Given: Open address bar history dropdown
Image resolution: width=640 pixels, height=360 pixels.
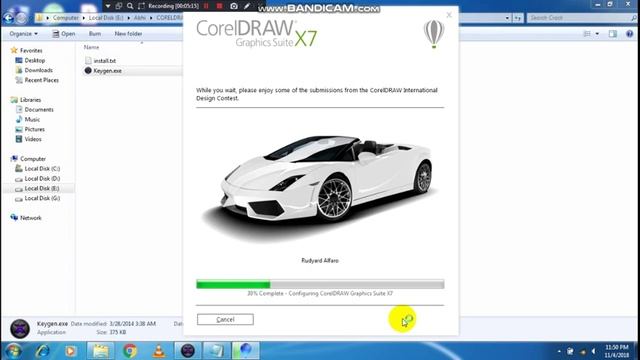Looking at the screenshot, I should pos(507,18).
